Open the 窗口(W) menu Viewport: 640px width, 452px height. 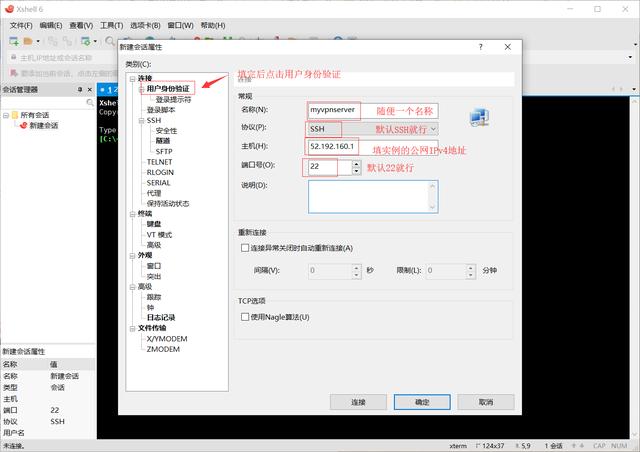tap(180, 25)
